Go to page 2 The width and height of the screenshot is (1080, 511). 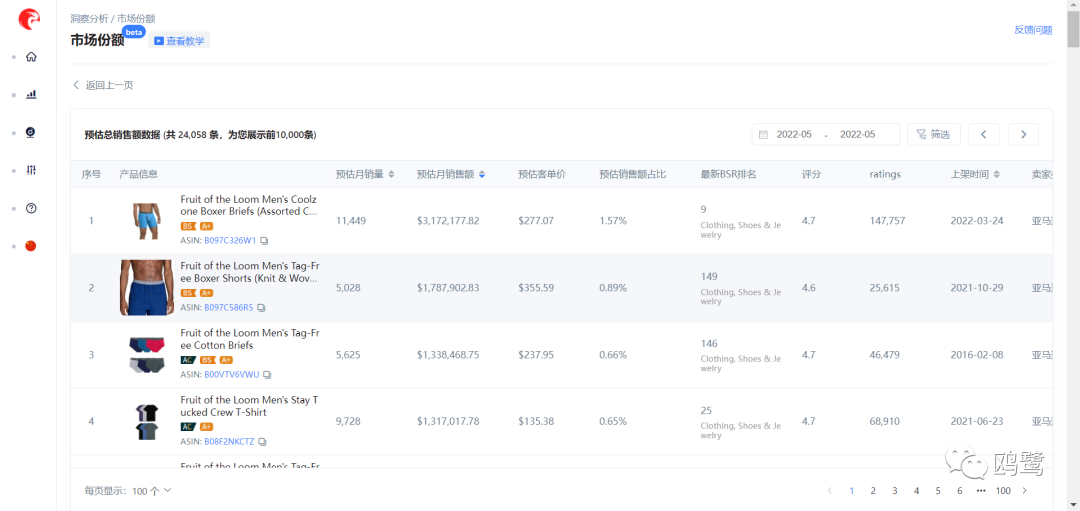873,491
